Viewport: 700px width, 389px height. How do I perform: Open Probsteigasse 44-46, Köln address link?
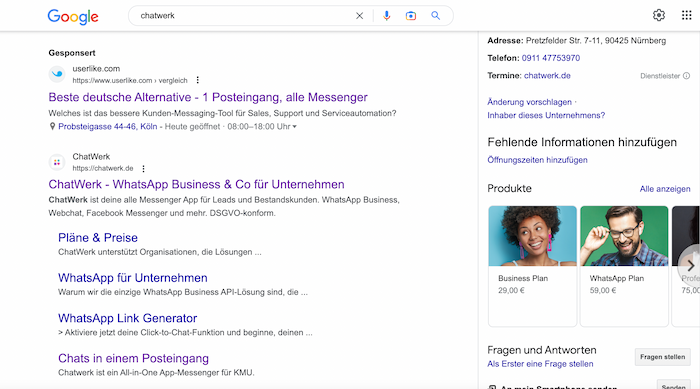pyautogui.click(x=108, y=127)
